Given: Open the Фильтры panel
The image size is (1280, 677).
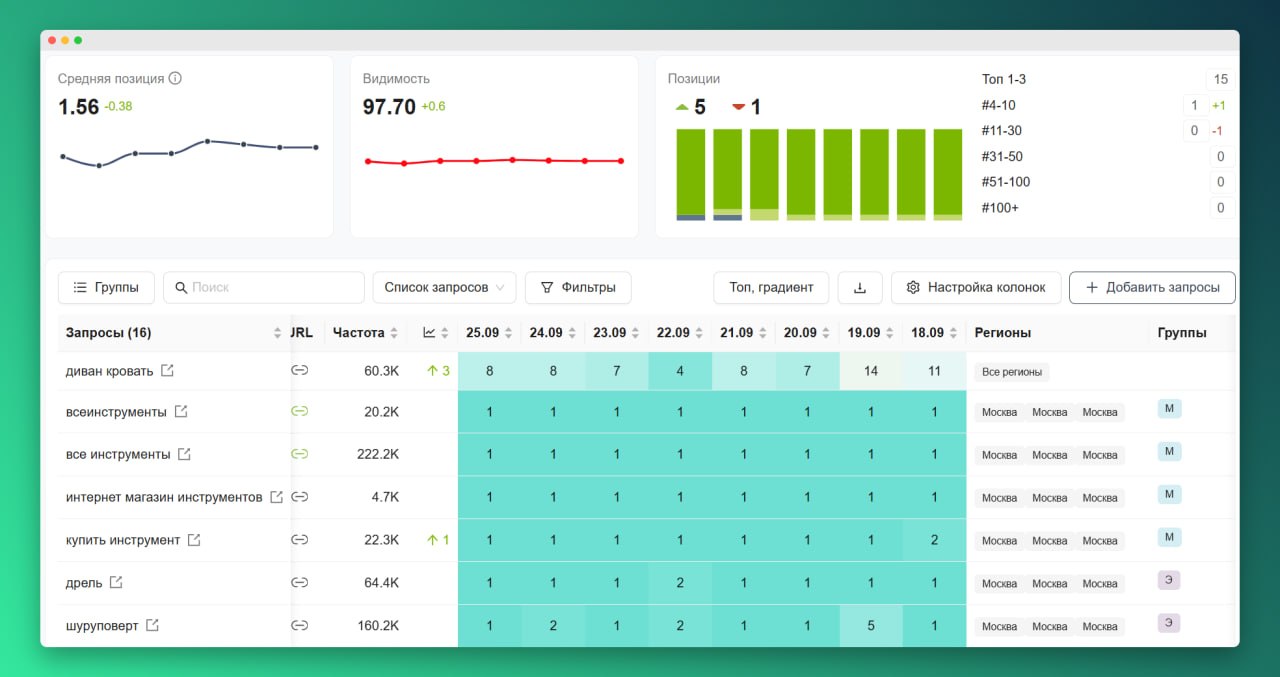Looking at the screenshot, I should click(578, 287).
